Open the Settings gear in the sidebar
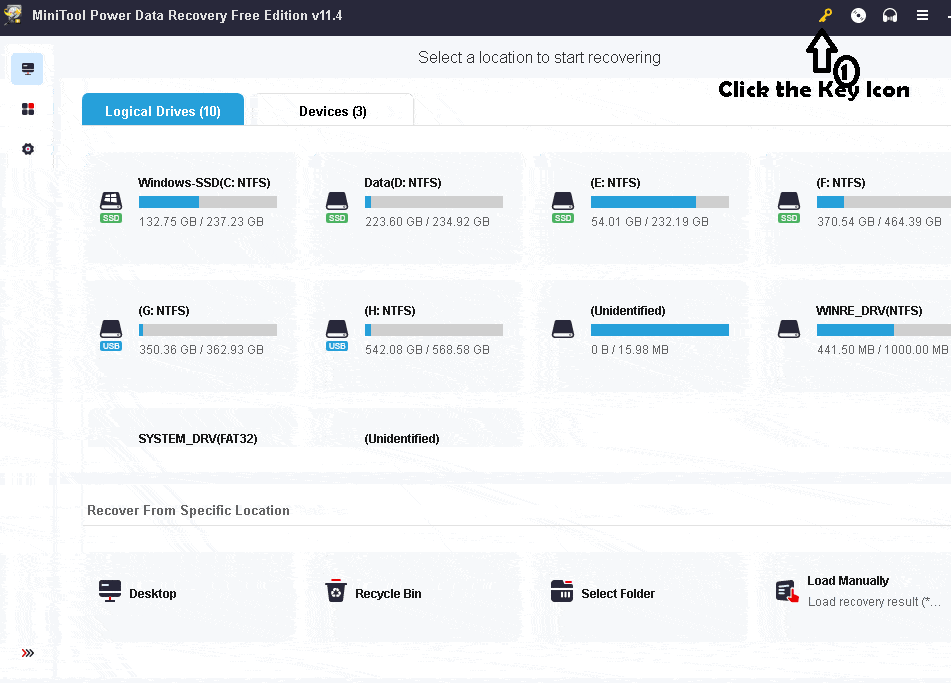 tap(27, 148)
